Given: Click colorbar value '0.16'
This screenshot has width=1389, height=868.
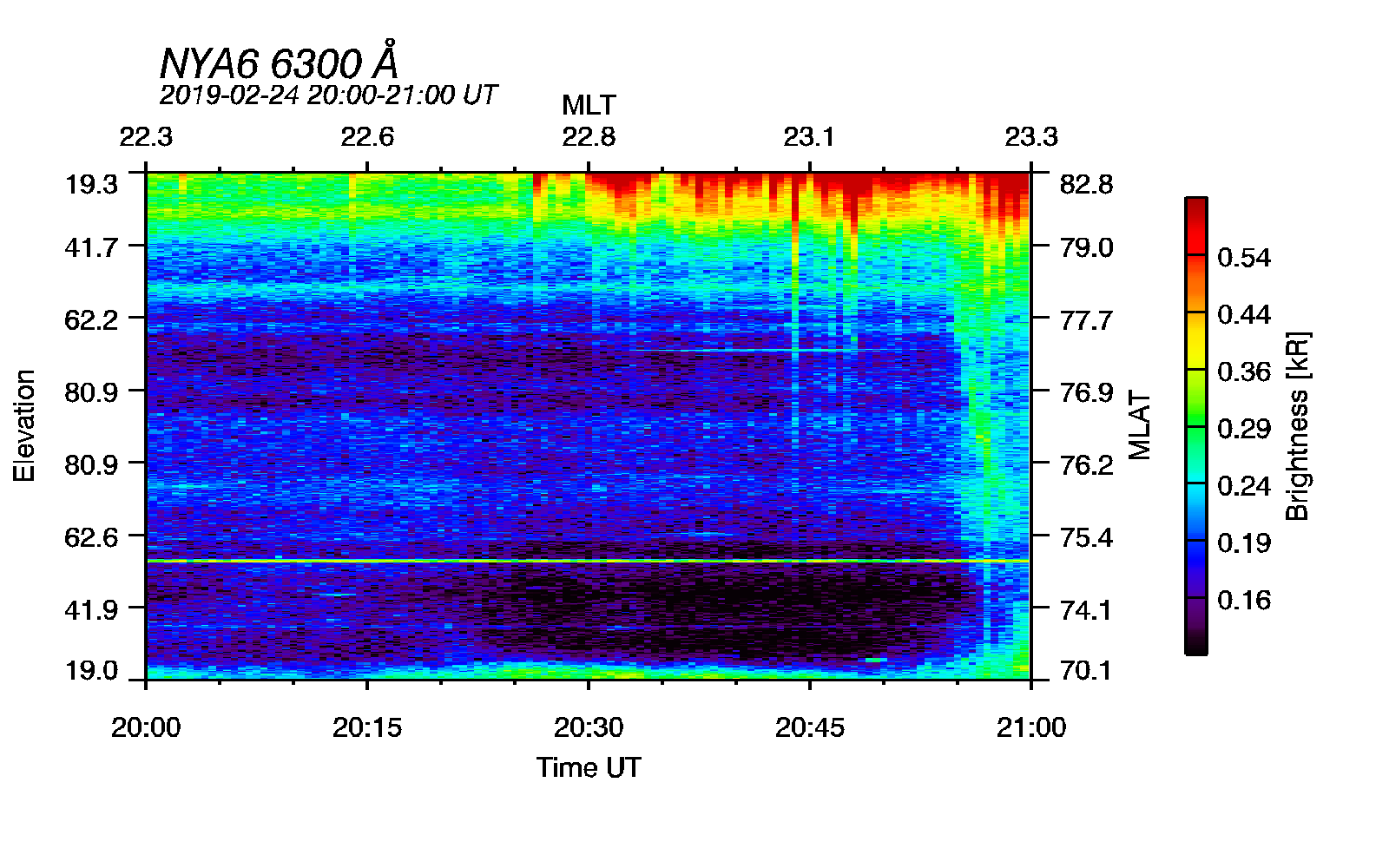Looking at the screenshot, I should tap(1244, 601).
